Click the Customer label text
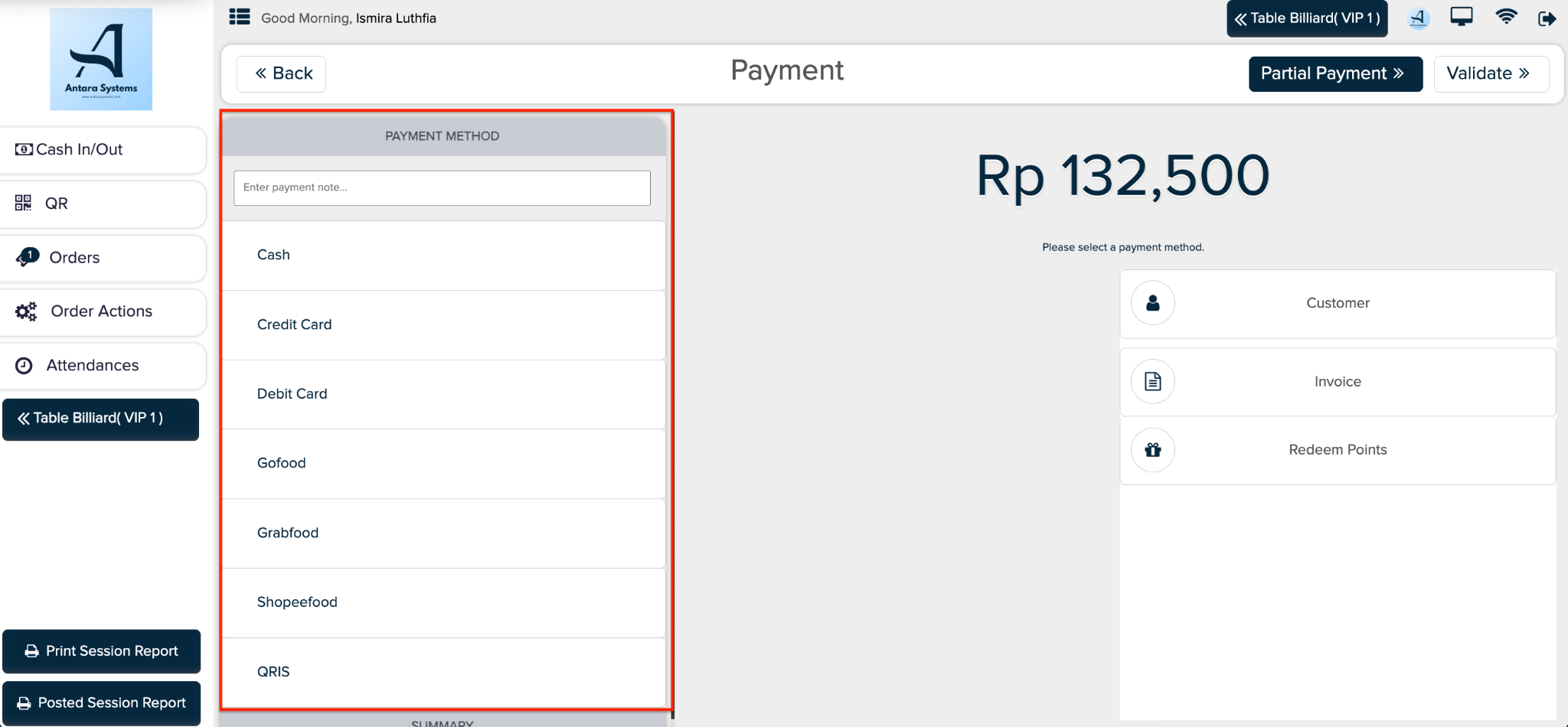Viewport: 1568px width, 727px height. 1338,303
